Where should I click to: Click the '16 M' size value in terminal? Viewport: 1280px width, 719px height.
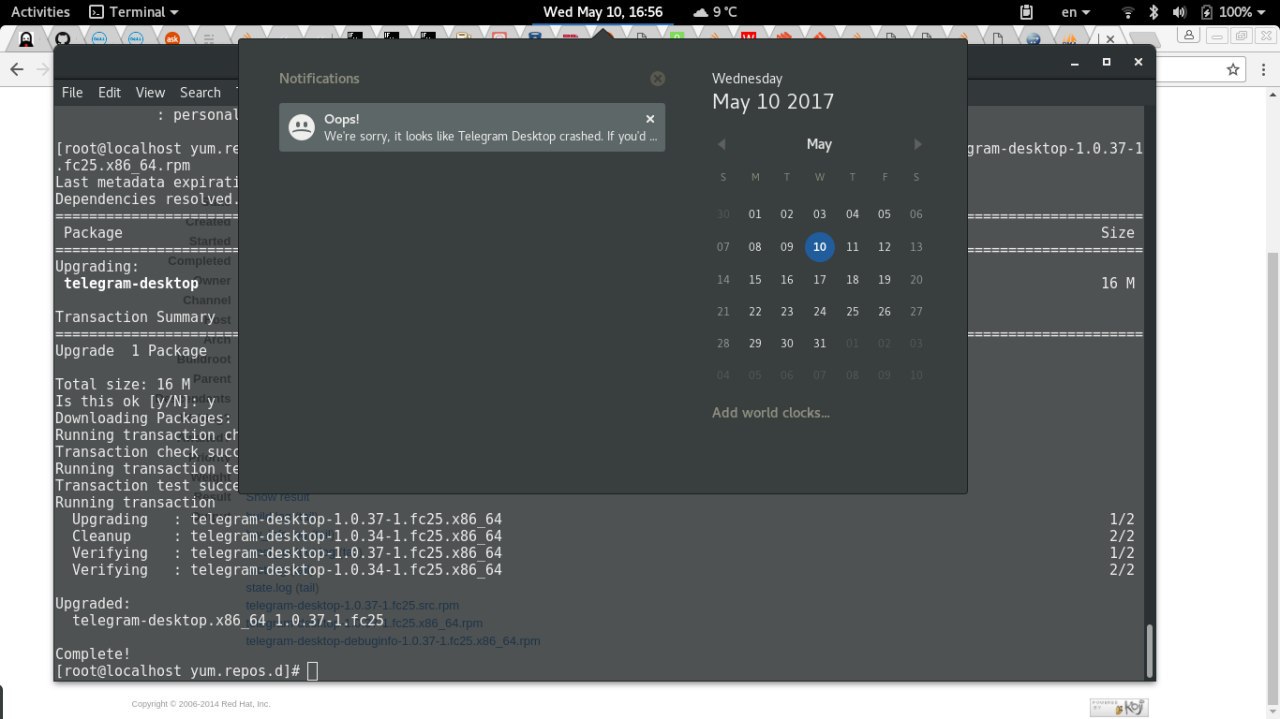click(1118, 283)
